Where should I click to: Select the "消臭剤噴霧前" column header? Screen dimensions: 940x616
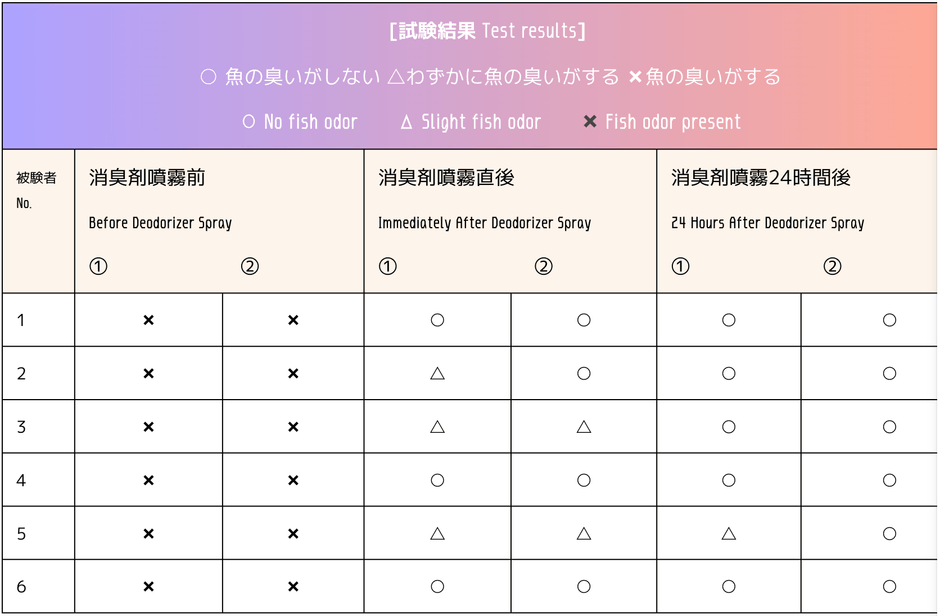(x=147, y=178)
